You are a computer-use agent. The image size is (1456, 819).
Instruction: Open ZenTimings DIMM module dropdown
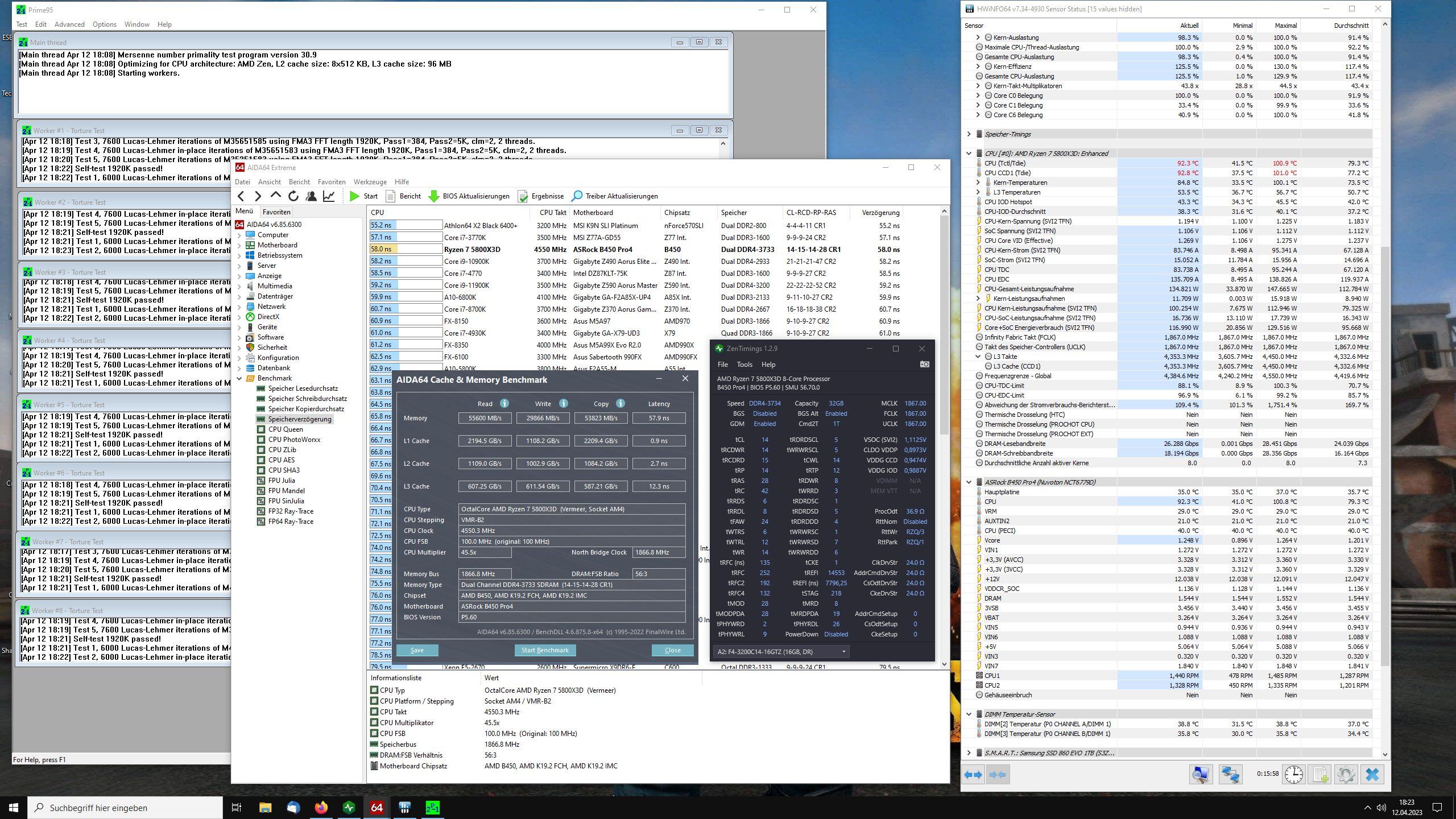click(781, 652)
